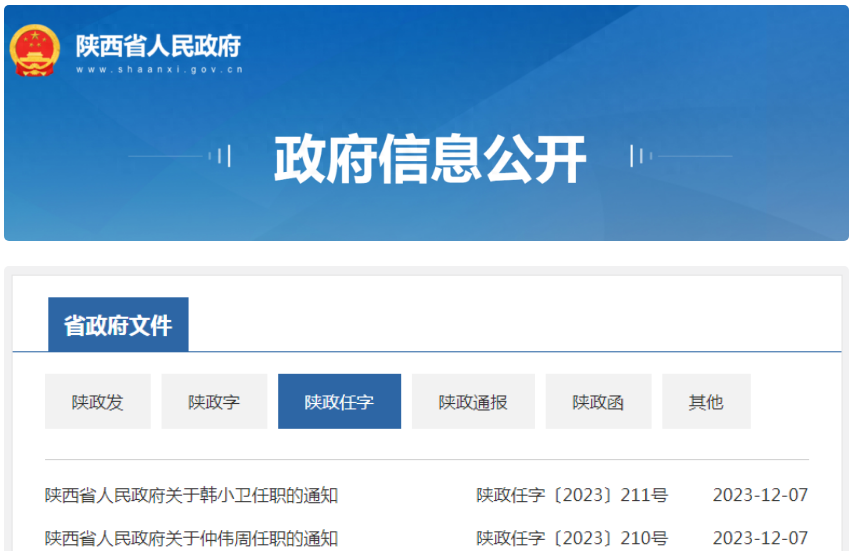The height and width of the screenshot is (551, 852).
Task: Click the www.shaanxi.gov.cn URL text
Action: (159, 70)
